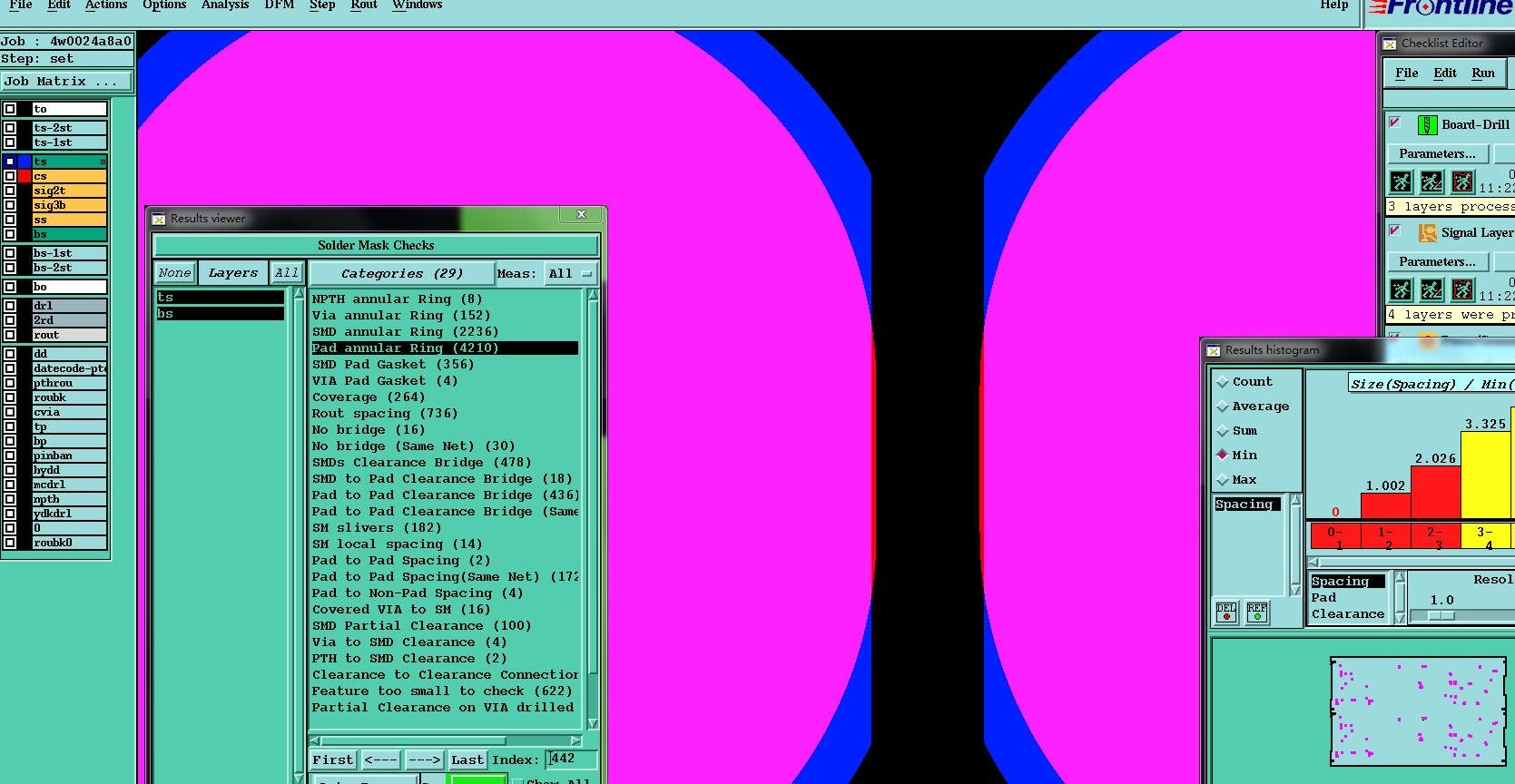Click the First button in Results viewer
This screenshot has height=784, width=1515.
point(333,760)
